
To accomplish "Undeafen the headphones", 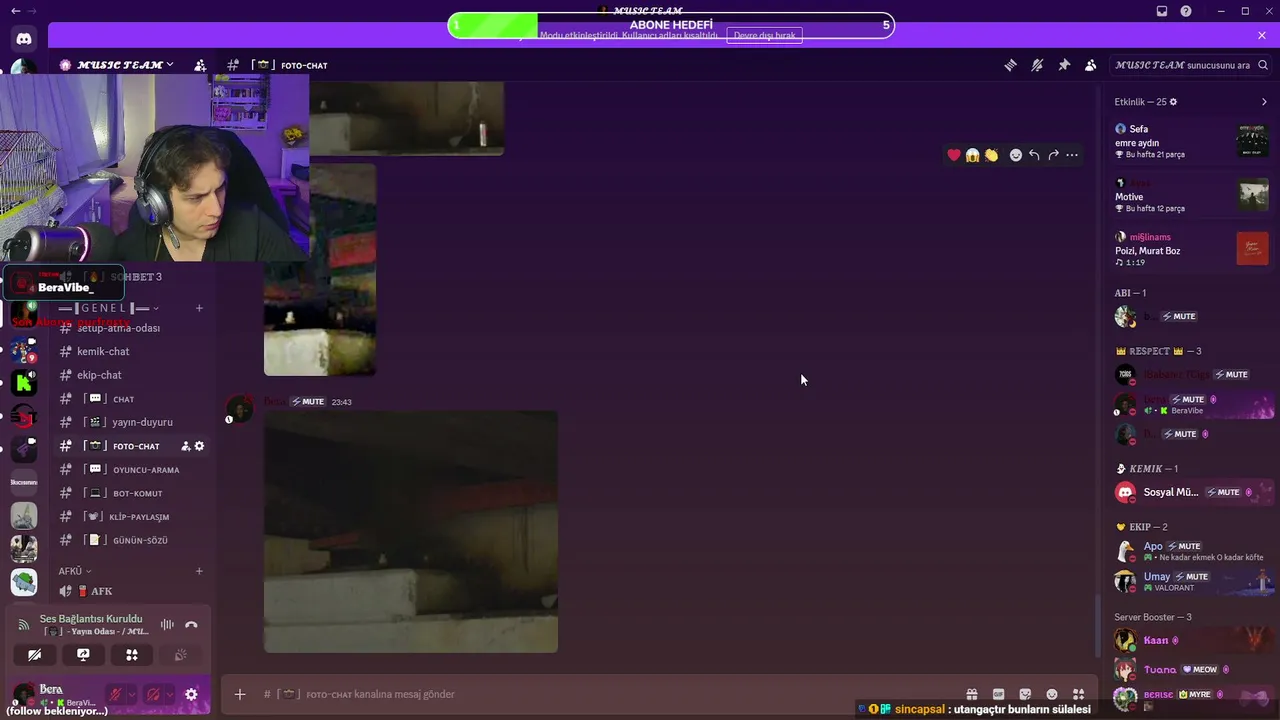I will [x=153, y=694].
